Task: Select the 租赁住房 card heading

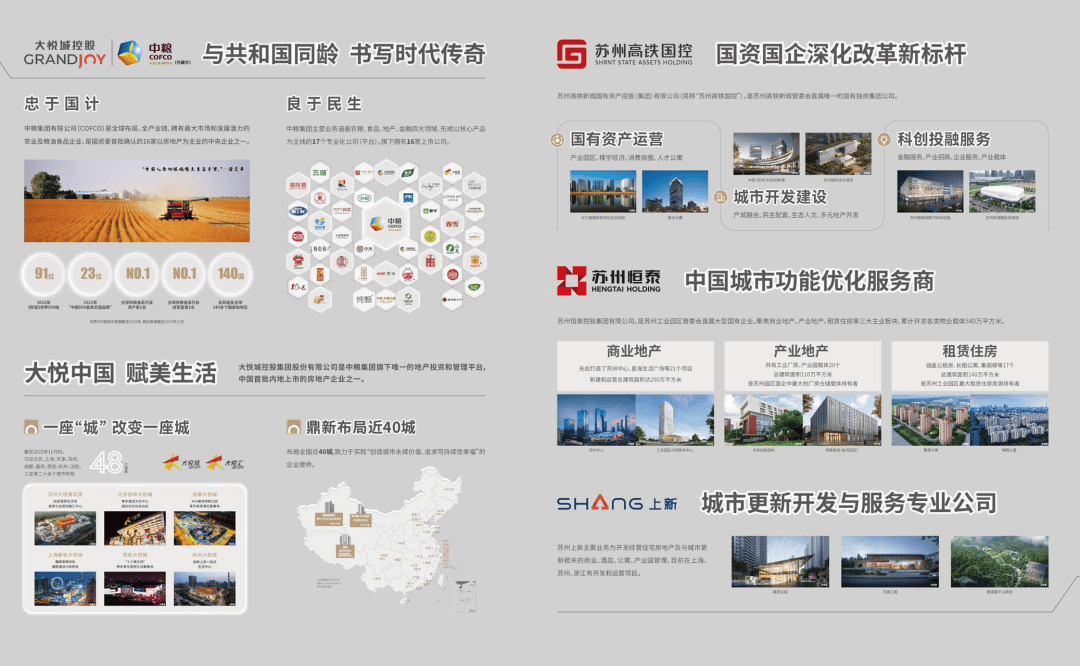Action: tap(969, 351)
